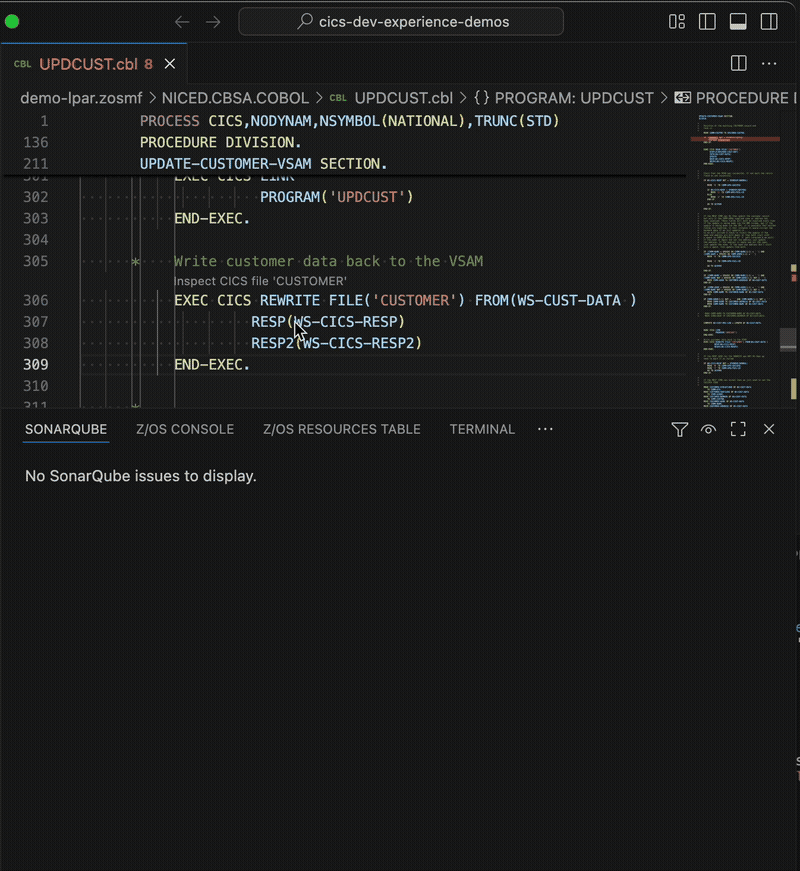This screenshot has width=800, height=871.
Task: Open the Customize Layout icon
Action: point(677,22)
